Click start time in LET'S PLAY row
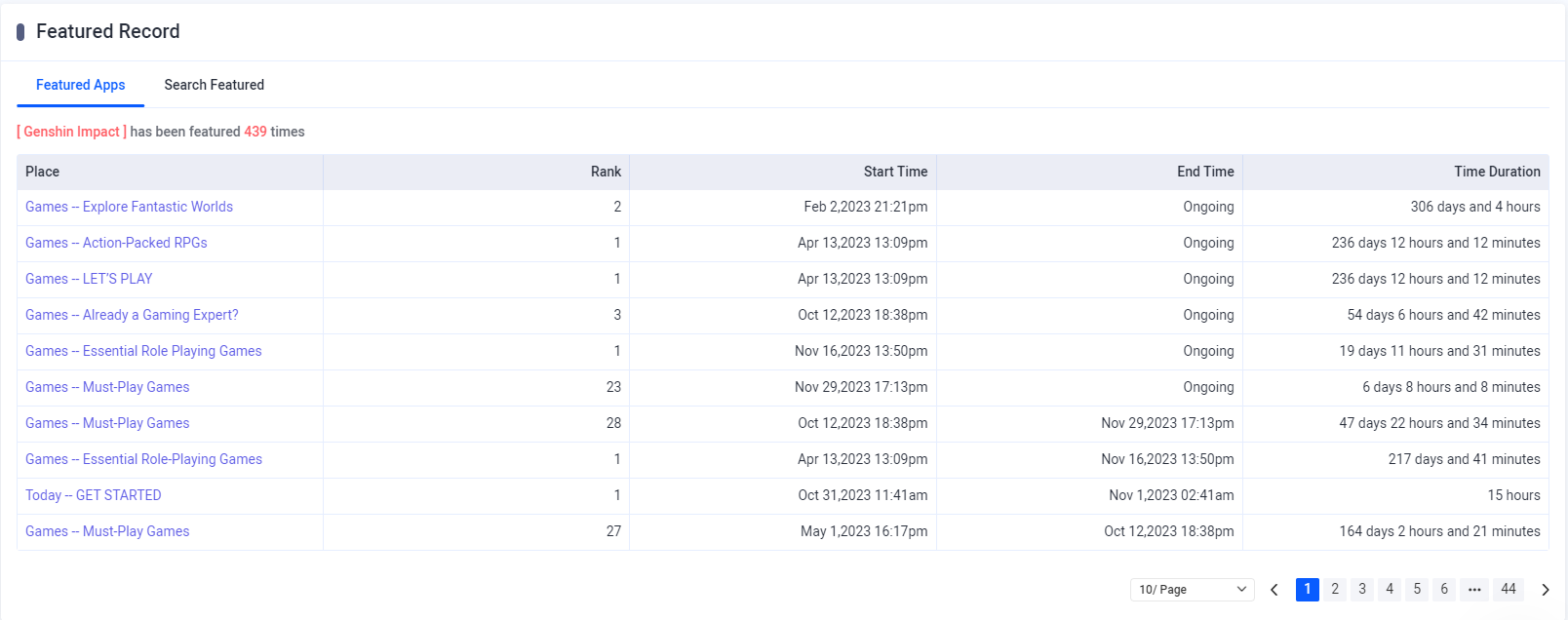 click(x=863, y=279)
